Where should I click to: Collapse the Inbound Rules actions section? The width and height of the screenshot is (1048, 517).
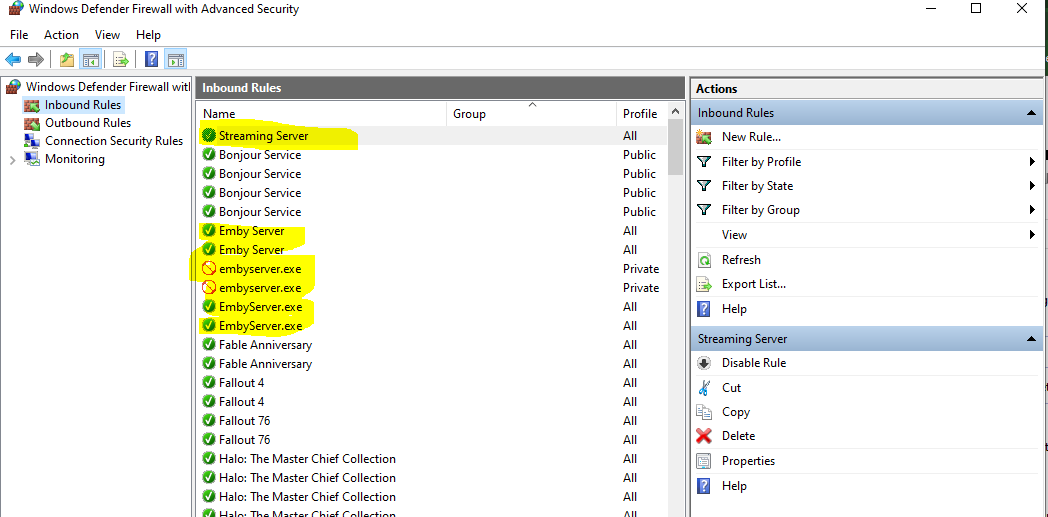coord(1031,113)
